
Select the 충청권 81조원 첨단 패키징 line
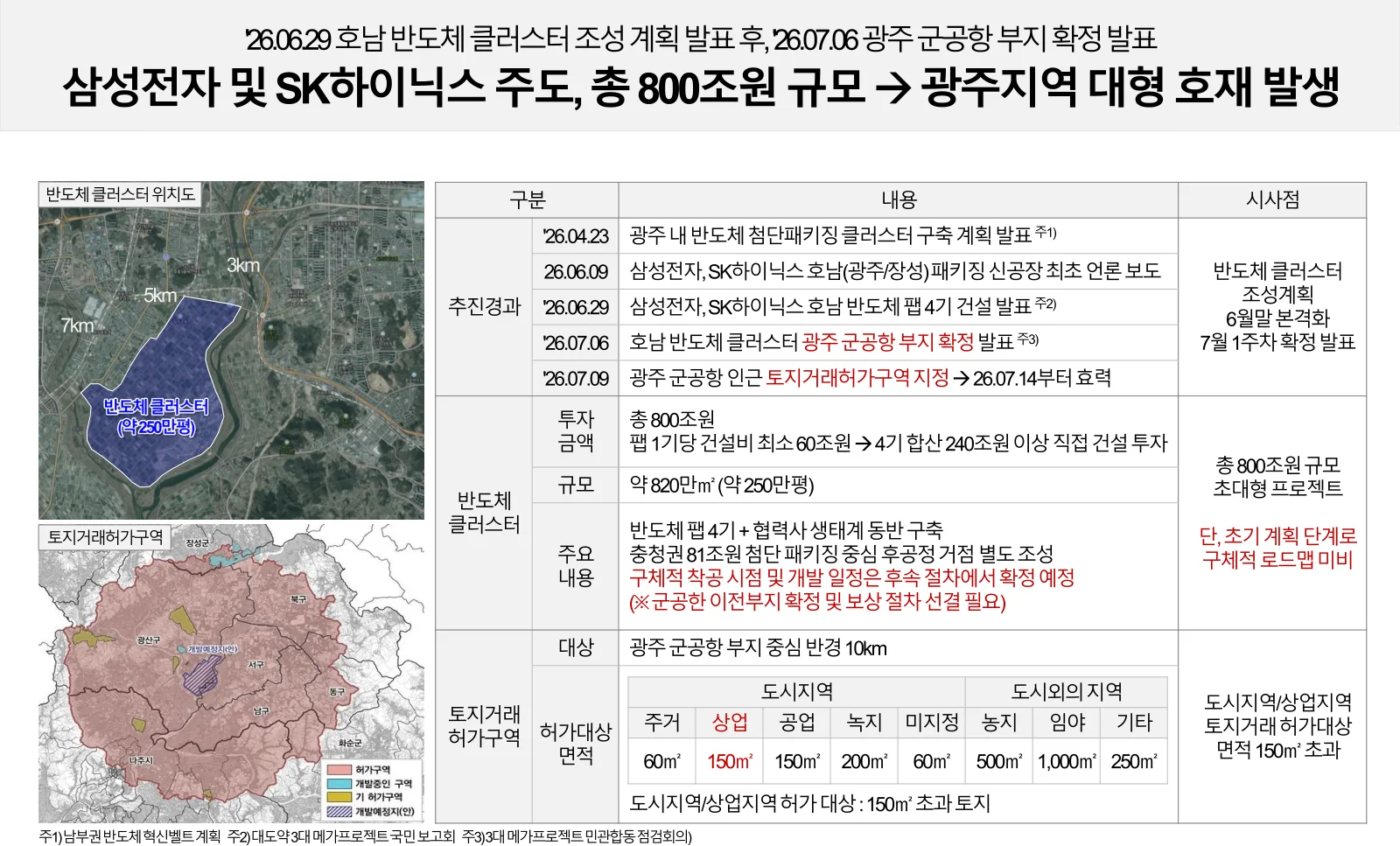[841, 554]
